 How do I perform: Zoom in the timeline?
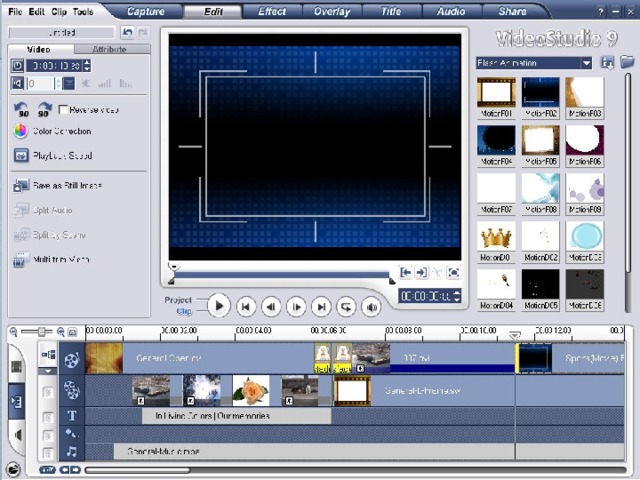pos(60,332)
